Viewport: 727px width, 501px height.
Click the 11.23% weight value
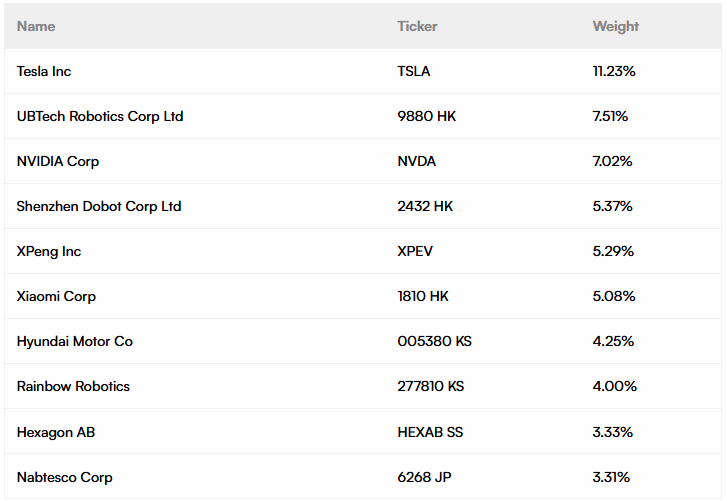(614, 71)
